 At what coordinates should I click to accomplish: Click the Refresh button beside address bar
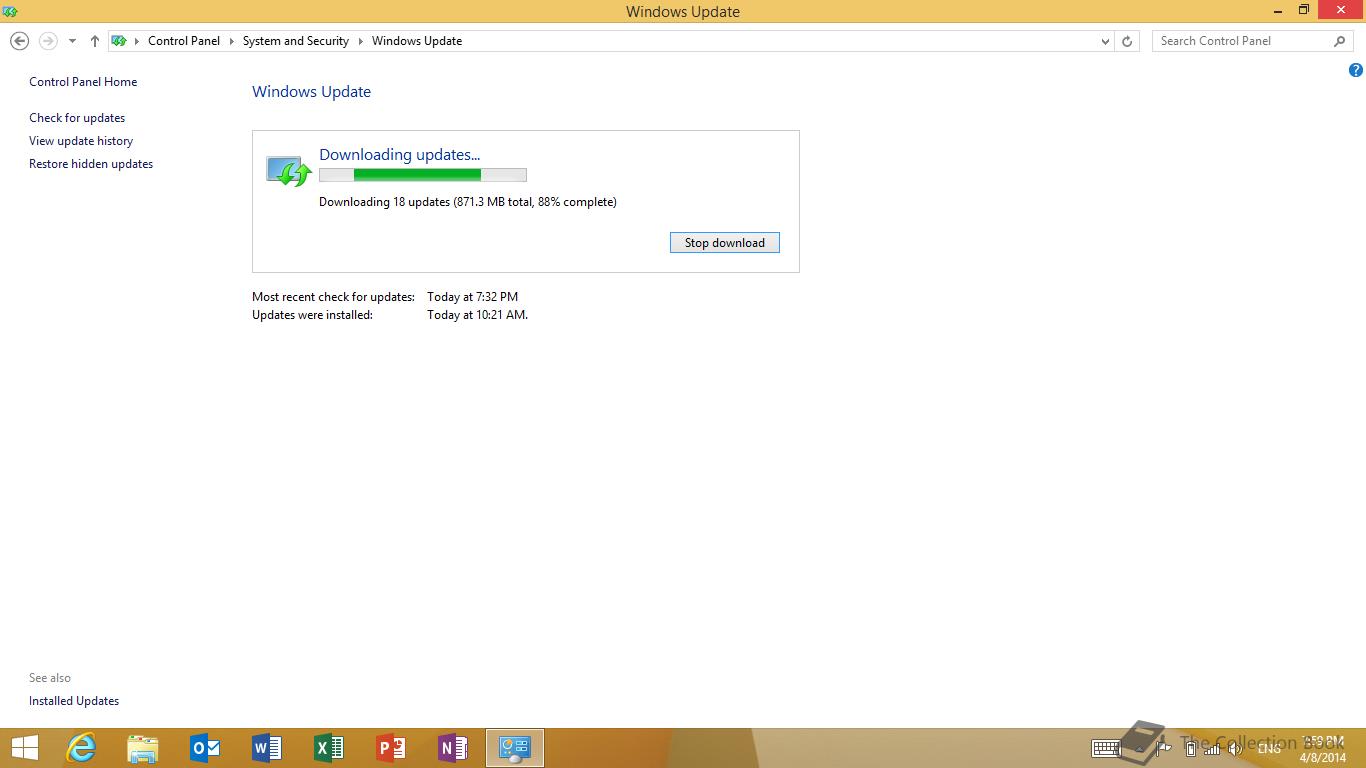[x=1127, y=41]
